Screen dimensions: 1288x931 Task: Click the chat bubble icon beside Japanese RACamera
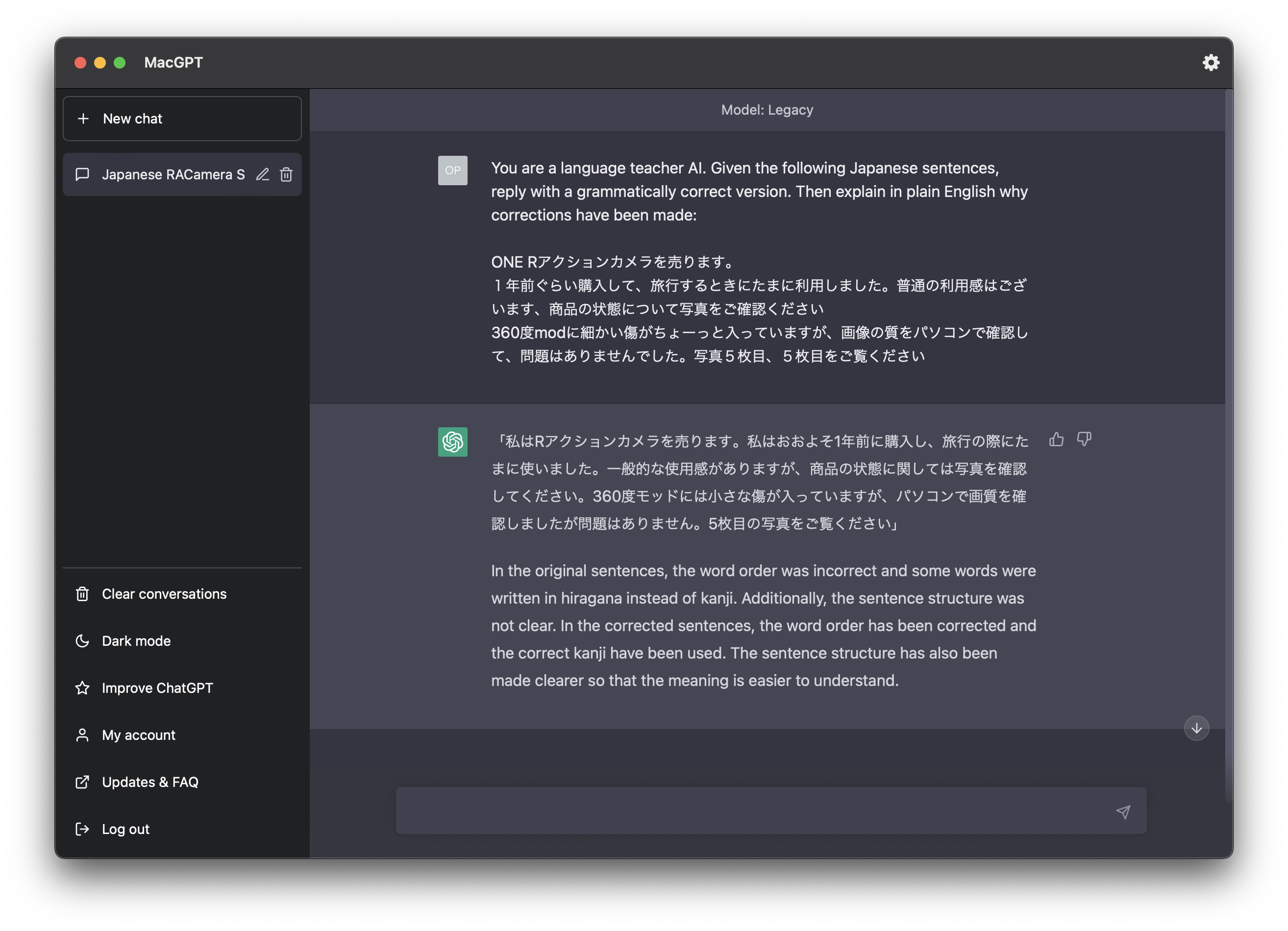point(82,174)
